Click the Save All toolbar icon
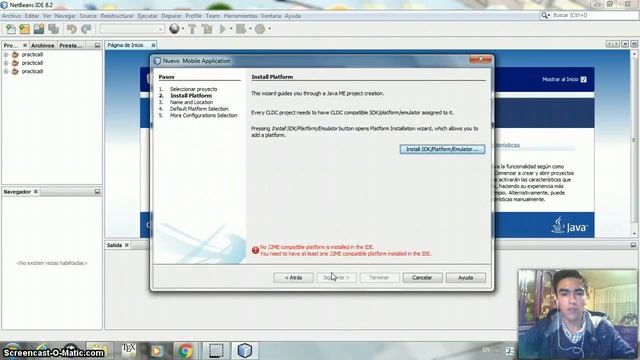 pyautogui.click(x=53, y=29)
